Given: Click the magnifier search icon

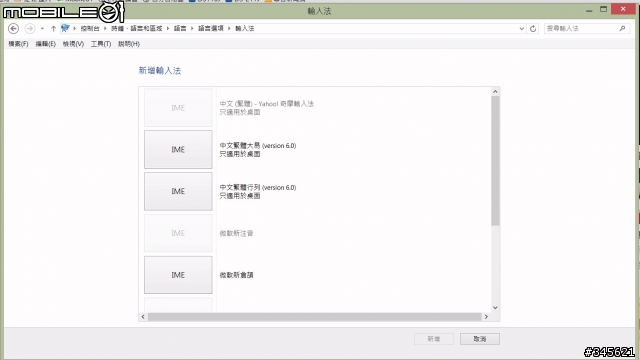Looking at the screenshot, I should [x=622, y=29].
